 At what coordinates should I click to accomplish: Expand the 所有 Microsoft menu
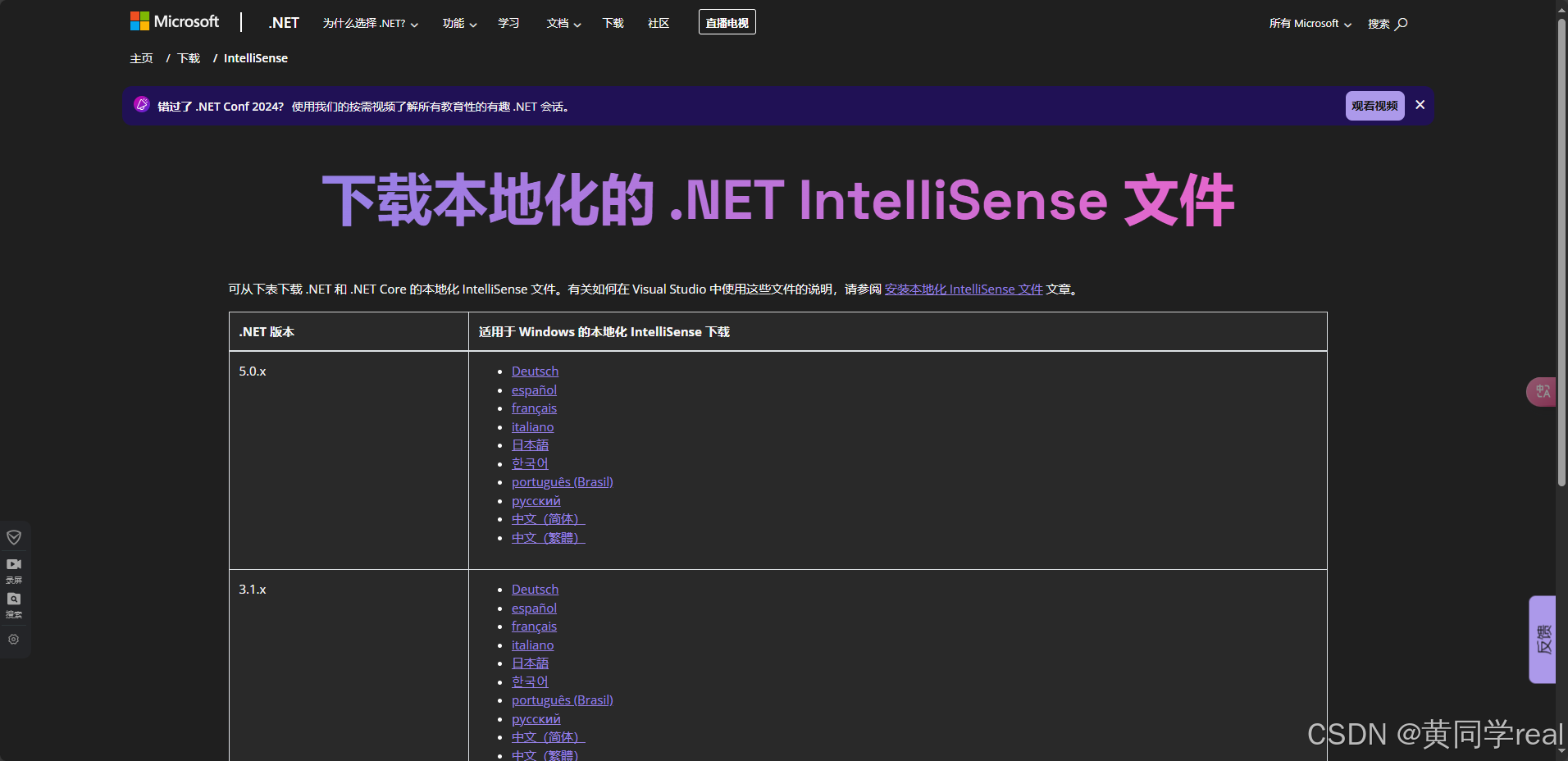(1309, 24)
